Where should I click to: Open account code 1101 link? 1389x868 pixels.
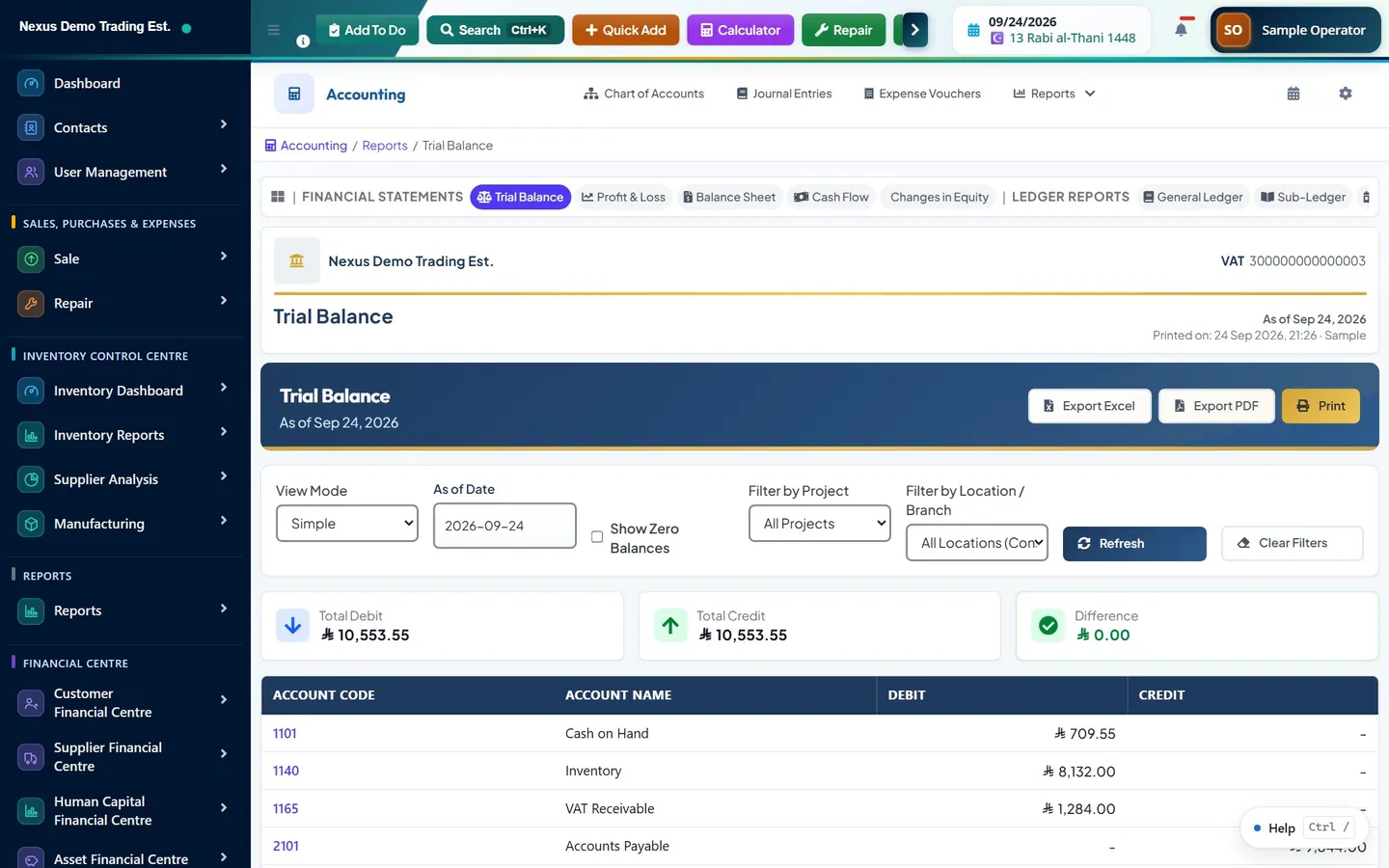[x=285, y=734]
